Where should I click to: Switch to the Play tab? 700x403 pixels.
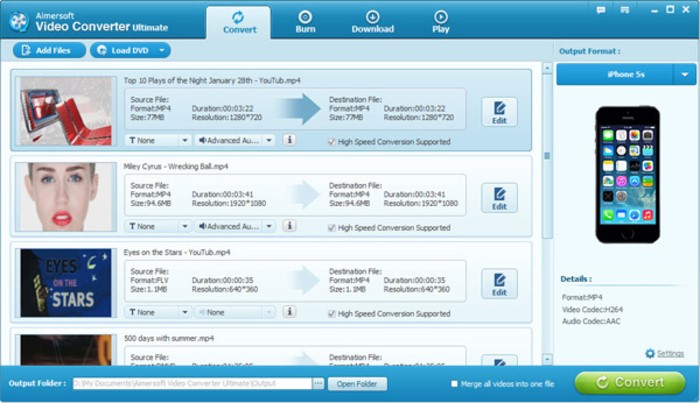(x=440, y=22)
